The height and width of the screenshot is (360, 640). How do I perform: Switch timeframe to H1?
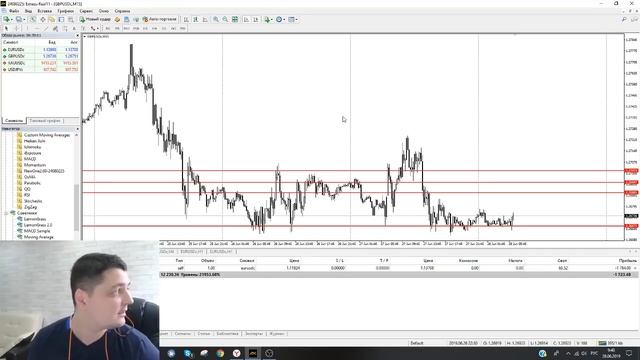point(145,29)
